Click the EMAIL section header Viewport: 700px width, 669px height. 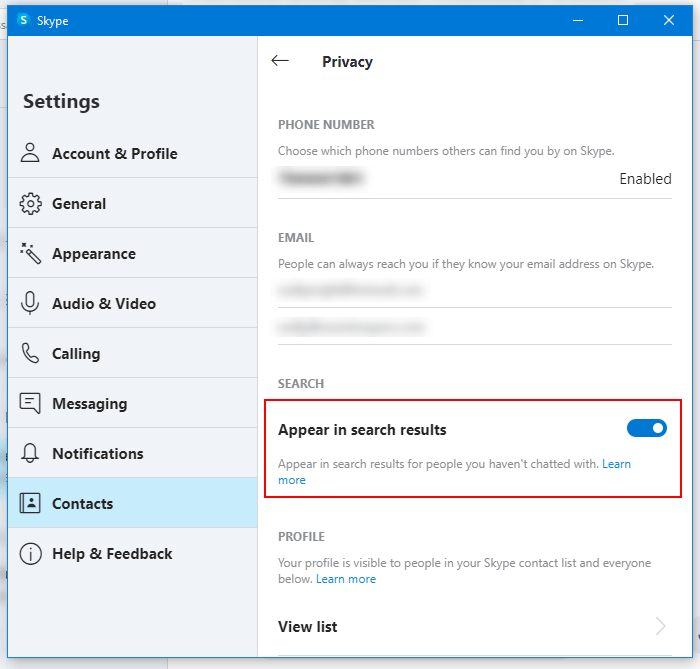[296, 237]
